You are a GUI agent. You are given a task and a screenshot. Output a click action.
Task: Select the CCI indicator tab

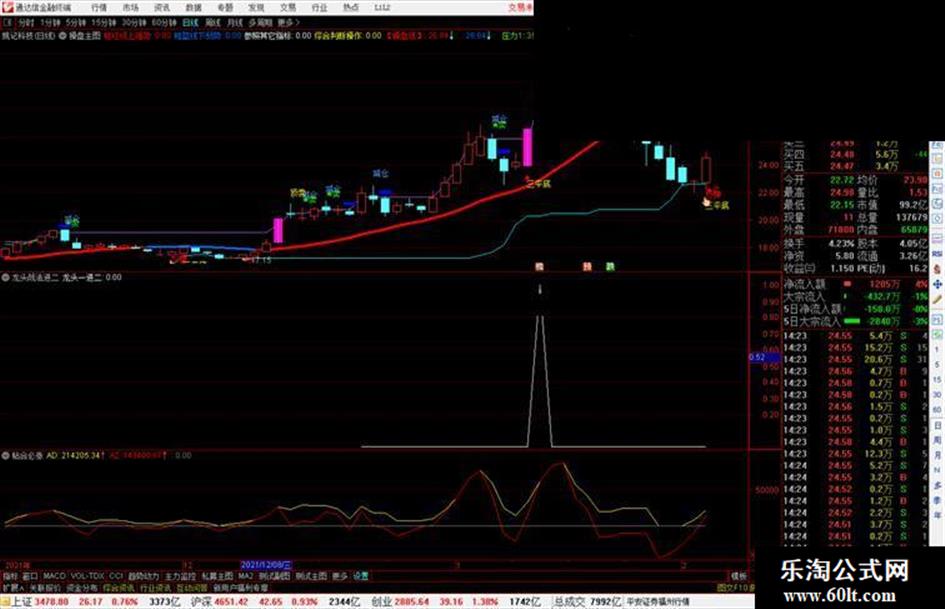click(x=116, y=576)
